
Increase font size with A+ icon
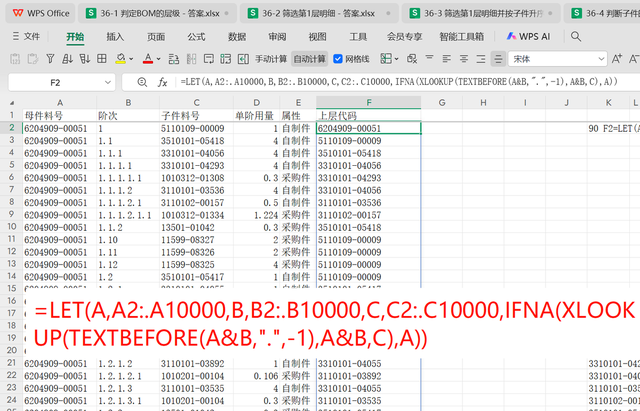pyautogui.click(x=617, y=59)
